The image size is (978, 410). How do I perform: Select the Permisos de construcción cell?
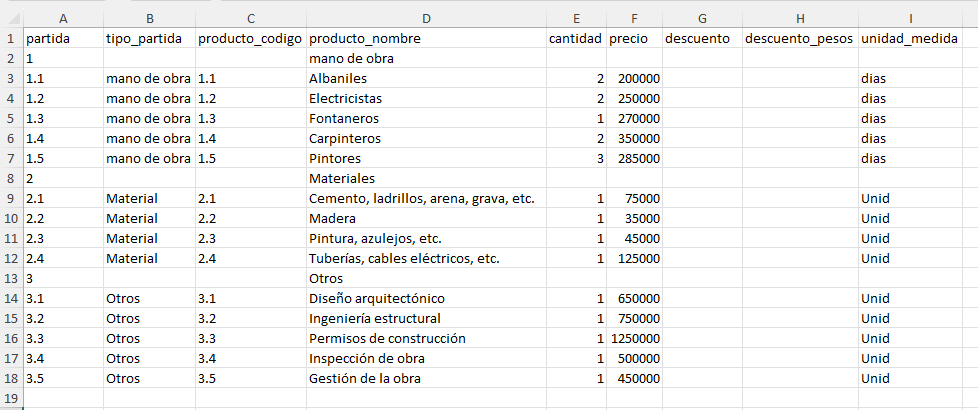click(x=426, y=338)
